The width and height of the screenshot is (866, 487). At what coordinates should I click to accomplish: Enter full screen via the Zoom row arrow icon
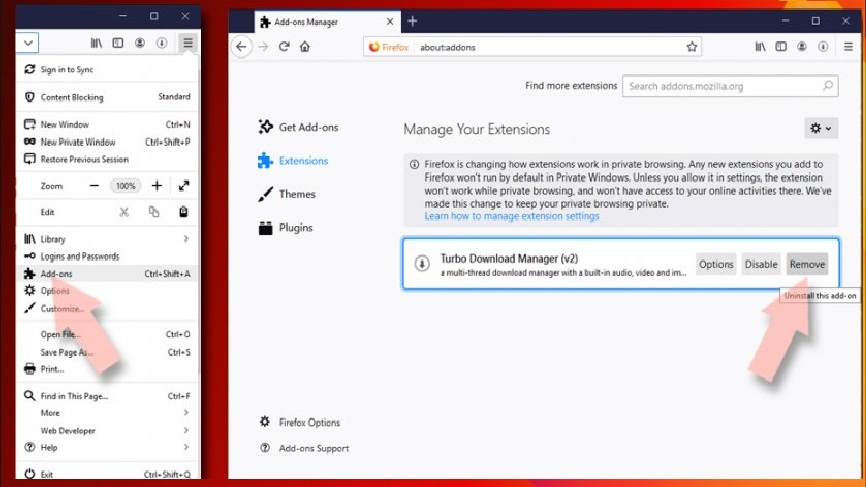pyautogui.click(x=184, y=186)
